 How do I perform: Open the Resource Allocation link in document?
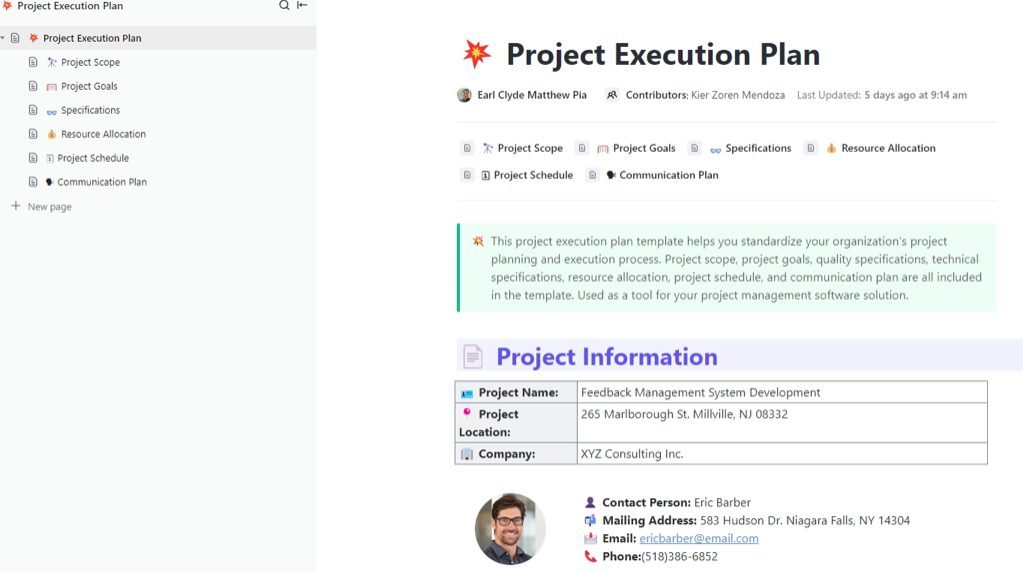[888, 148]
